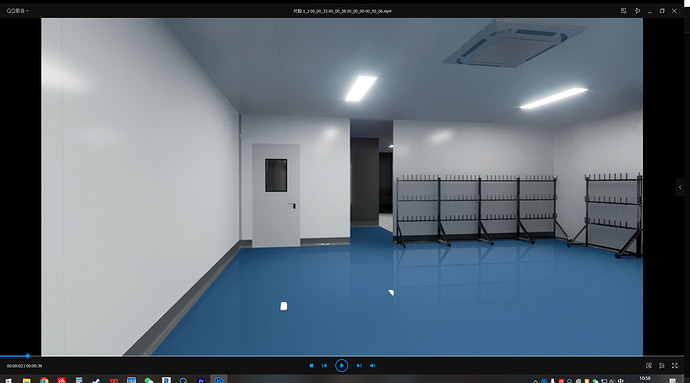The width and height of the screenshot is (690, 383).
Task: Toggle fullscreen mode icon
Action: click(x=675, y=365)
